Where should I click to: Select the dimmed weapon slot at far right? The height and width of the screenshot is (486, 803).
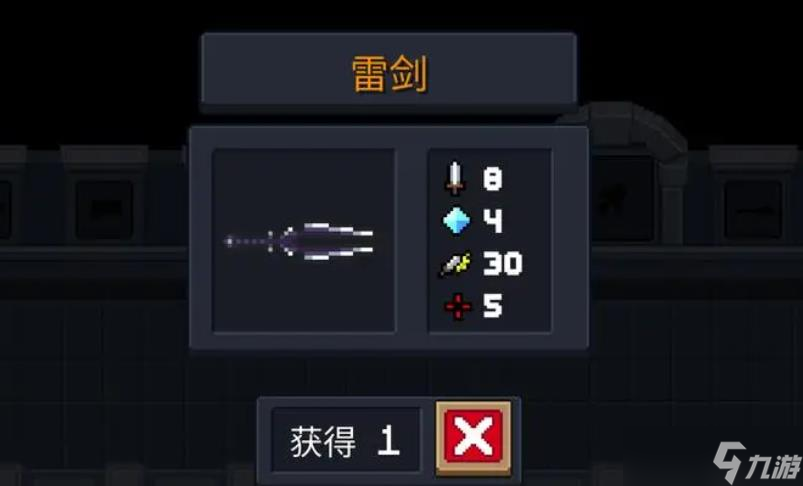pos(753,210)
